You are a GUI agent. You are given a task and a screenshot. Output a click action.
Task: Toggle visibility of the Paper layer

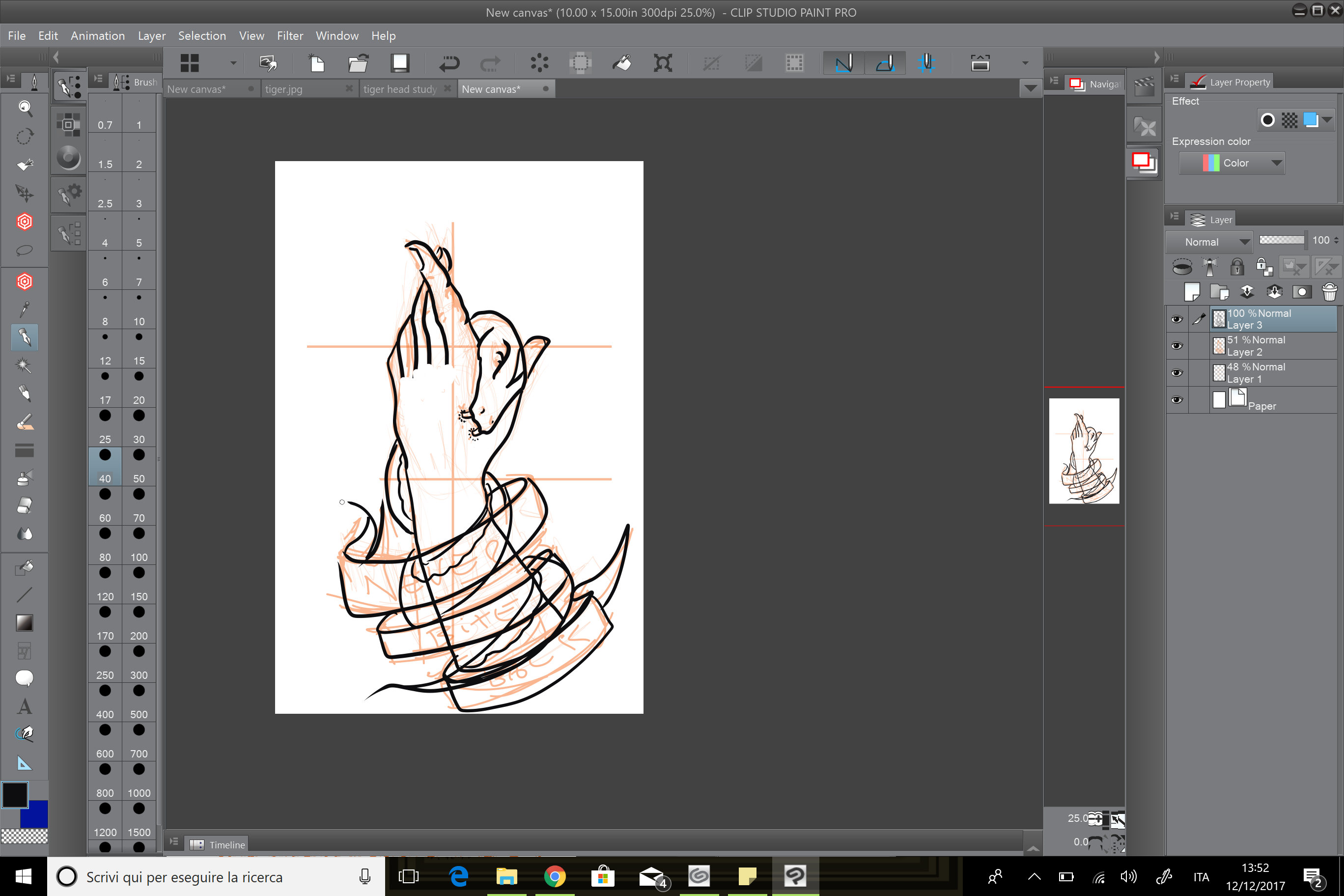pyautogui.click(x=1177, y=400)
